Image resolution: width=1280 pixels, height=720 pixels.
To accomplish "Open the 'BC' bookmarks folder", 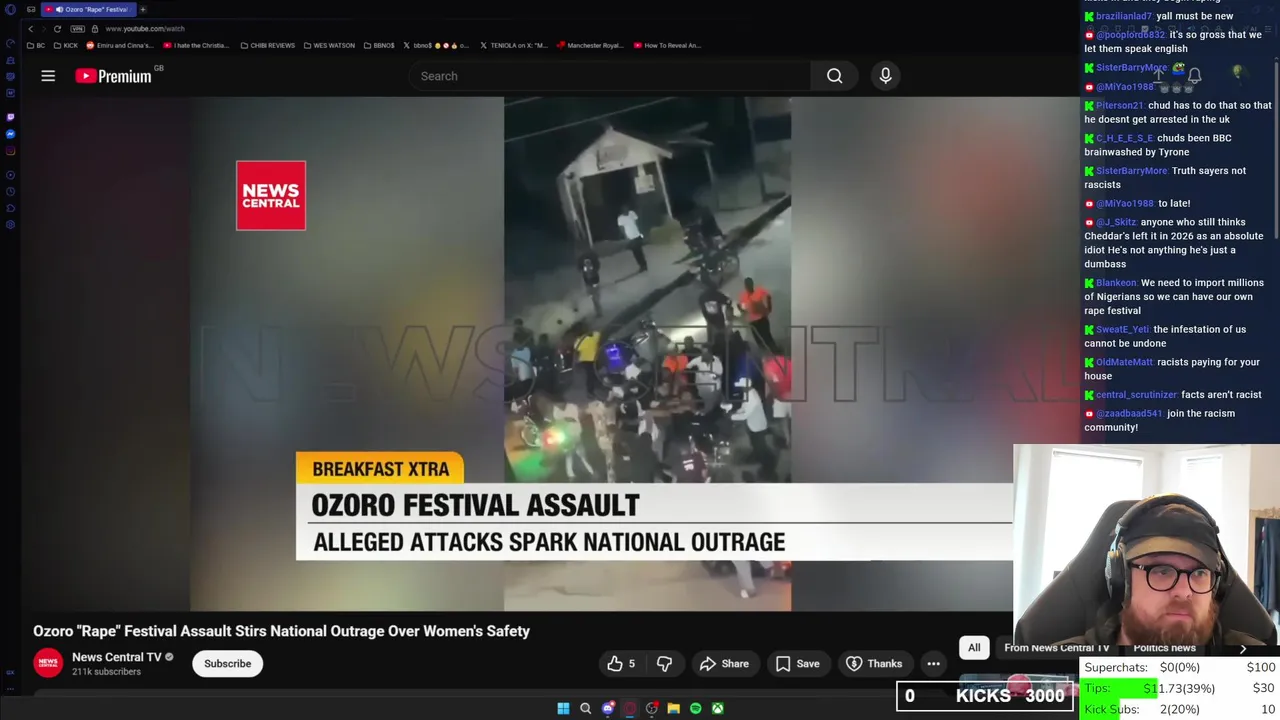I will click(36, 45).
